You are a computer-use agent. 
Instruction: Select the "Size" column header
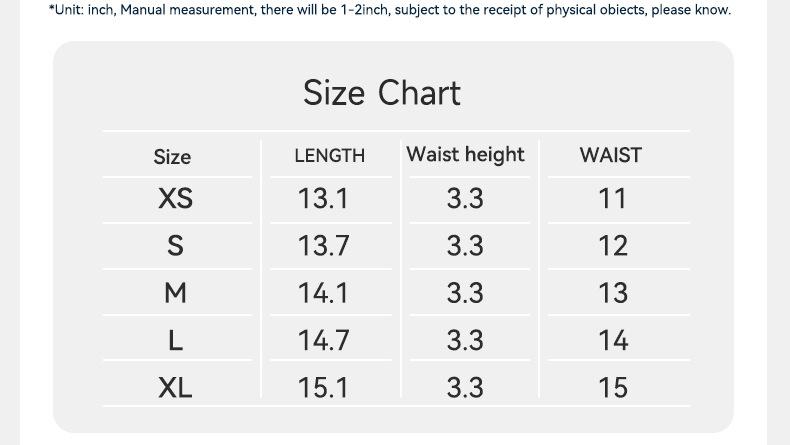172,157
